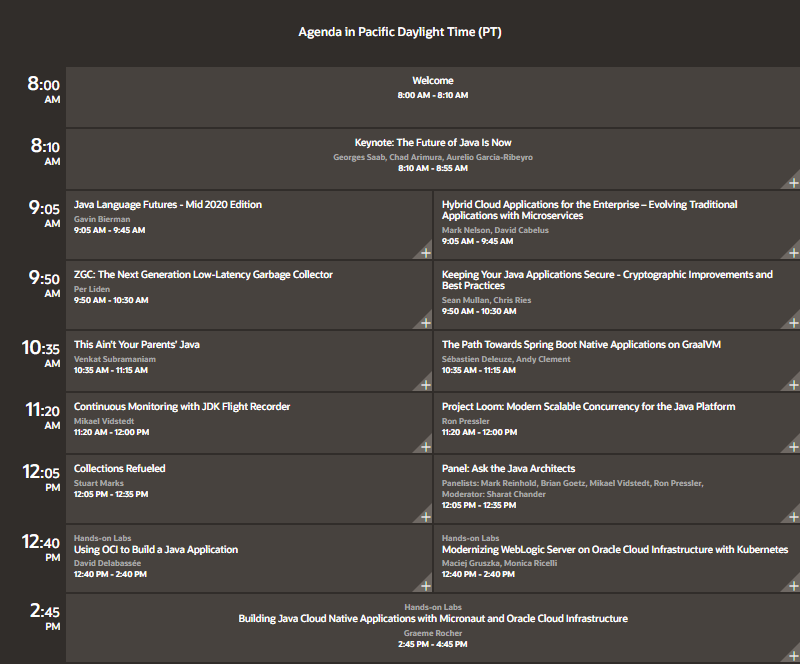Click the Agenda in Pacific Daylight Time heading

click(x=400, y=32)
